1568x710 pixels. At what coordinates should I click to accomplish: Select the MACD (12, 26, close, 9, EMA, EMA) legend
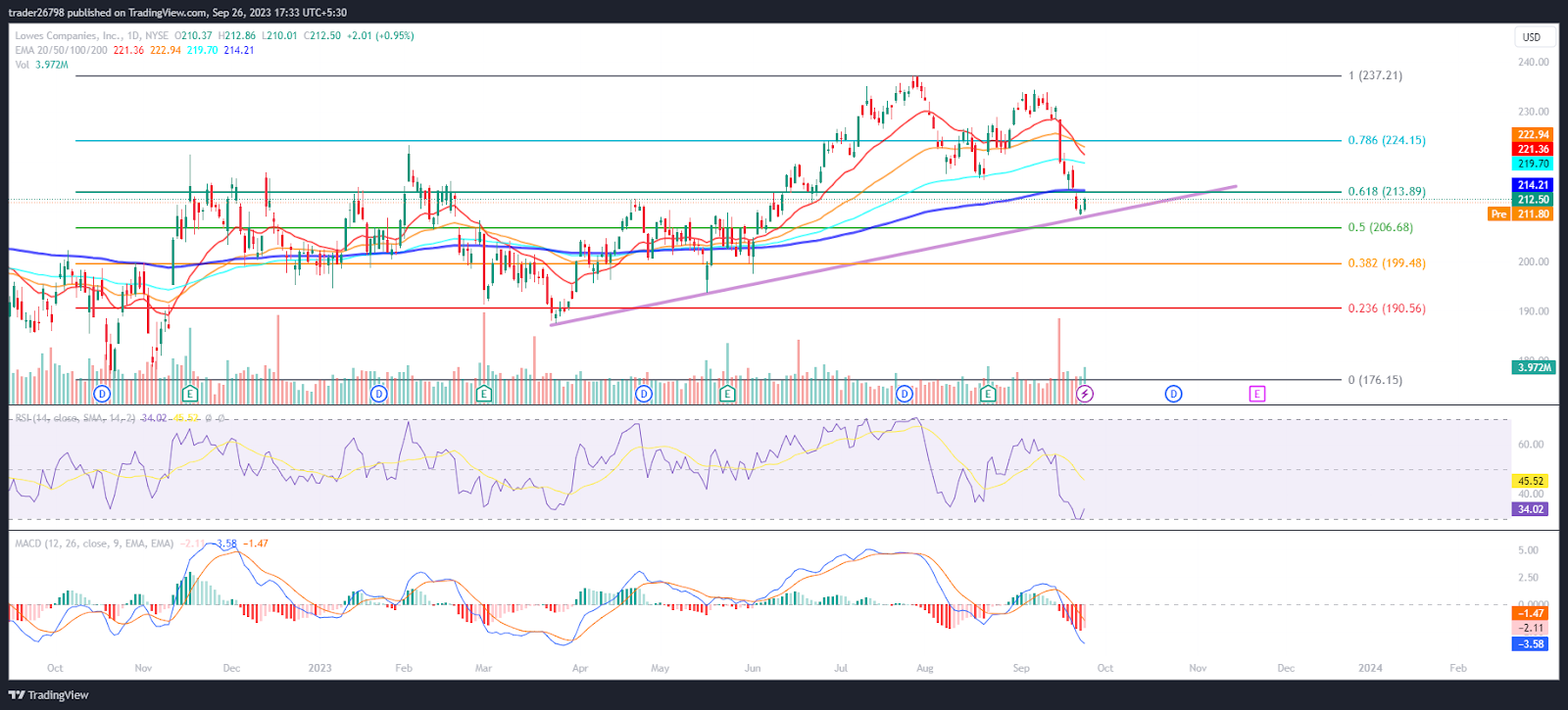[94, 544]
